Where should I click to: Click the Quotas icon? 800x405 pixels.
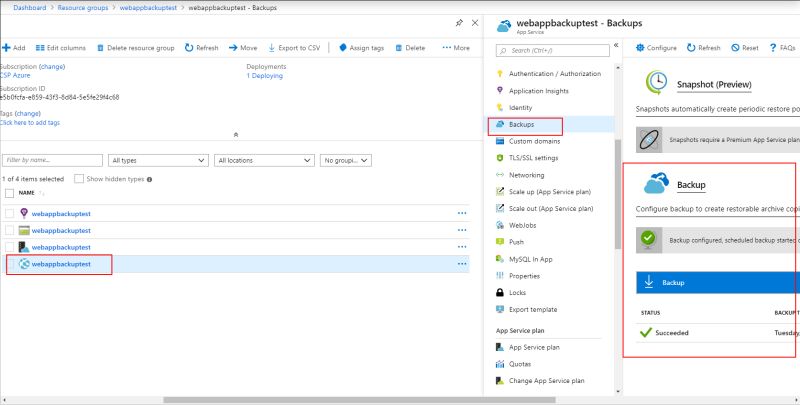[500, 364]
